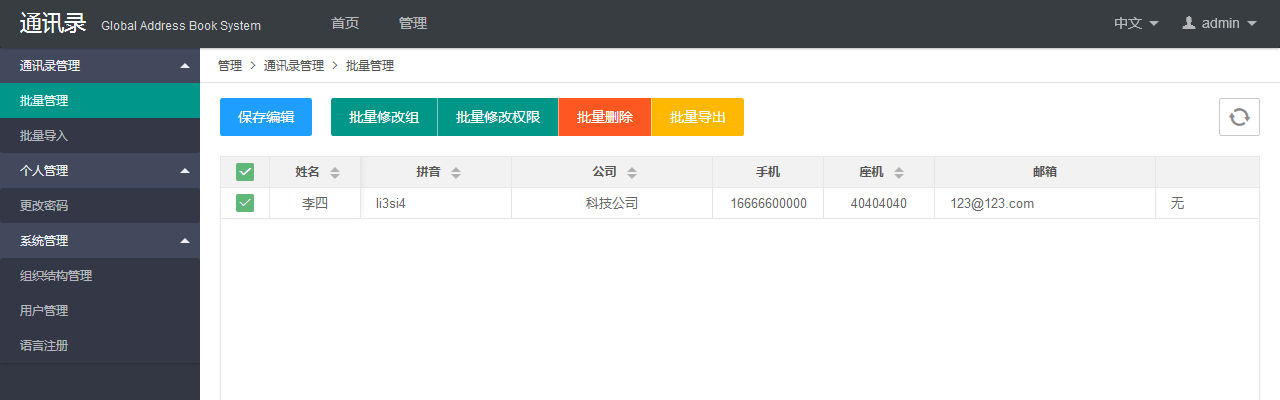
Task: Go to 首页 in top navigation
Action: click(x=345, y=23)
